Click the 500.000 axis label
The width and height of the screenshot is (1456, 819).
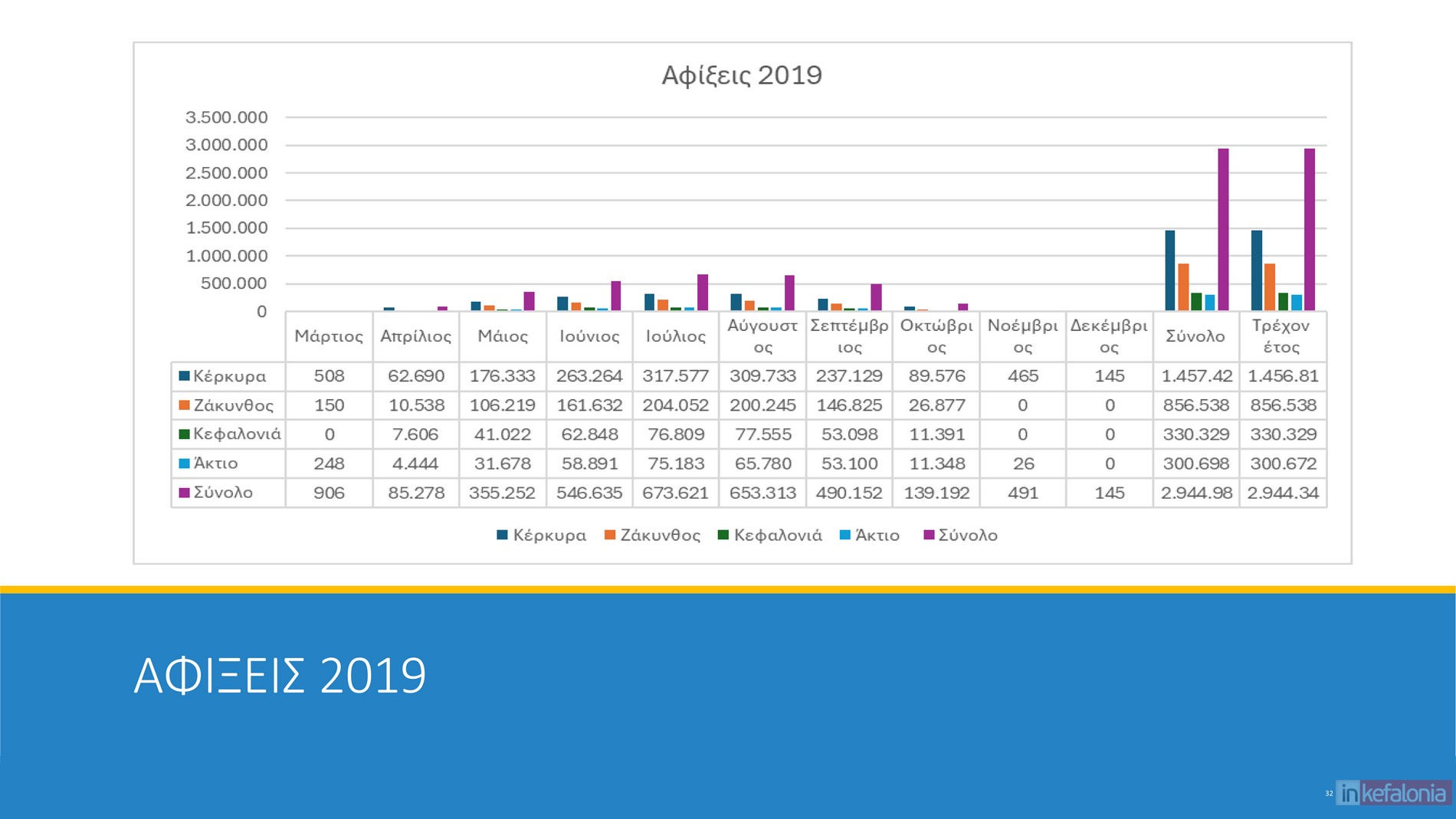pyautogui.click(x=234, y=283)
